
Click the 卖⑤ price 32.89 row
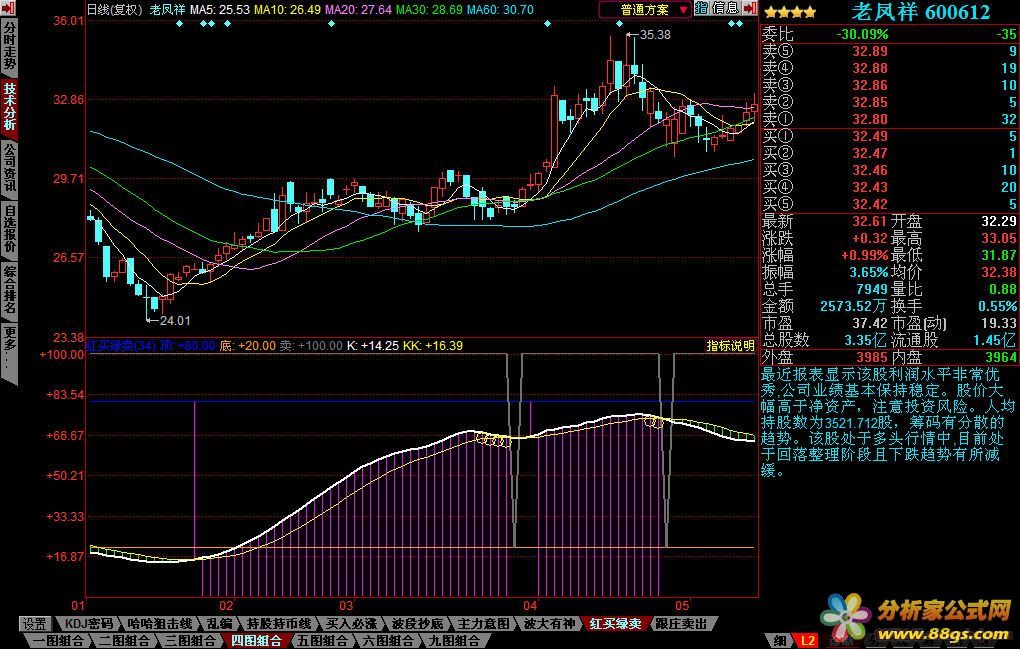click(x=889, y=51)
